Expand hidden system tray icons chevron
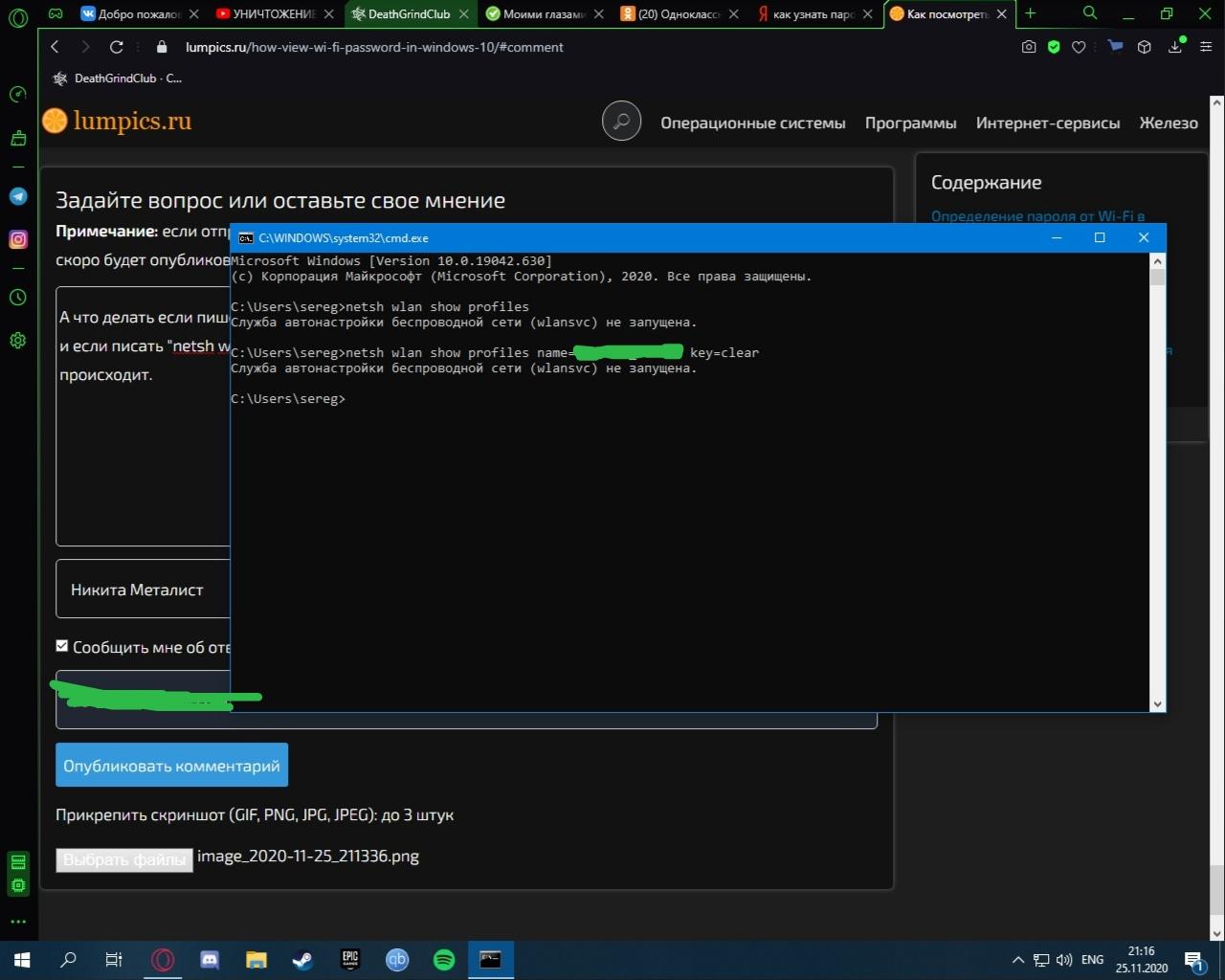The height and width of the screenshot is (980, 1225). (1017, 960)
